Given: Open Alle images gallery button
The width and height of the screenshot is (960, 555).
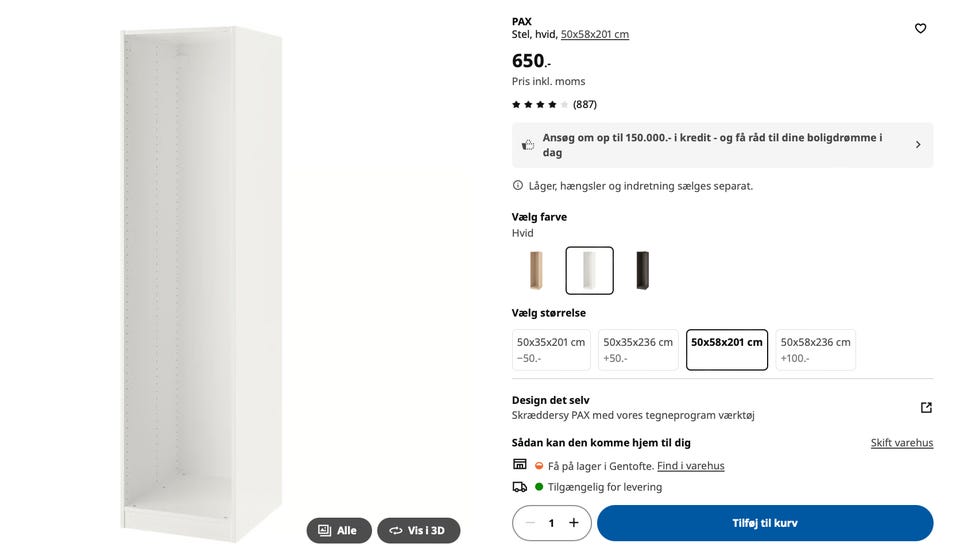Looking at the screenshot, I should (339, 530).
